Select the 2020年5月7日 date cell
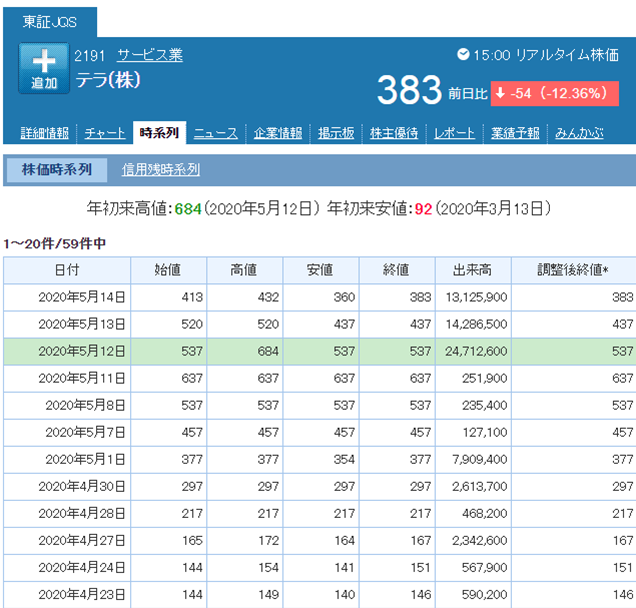This screenshot has height=608, width=636. pos(67,433)
